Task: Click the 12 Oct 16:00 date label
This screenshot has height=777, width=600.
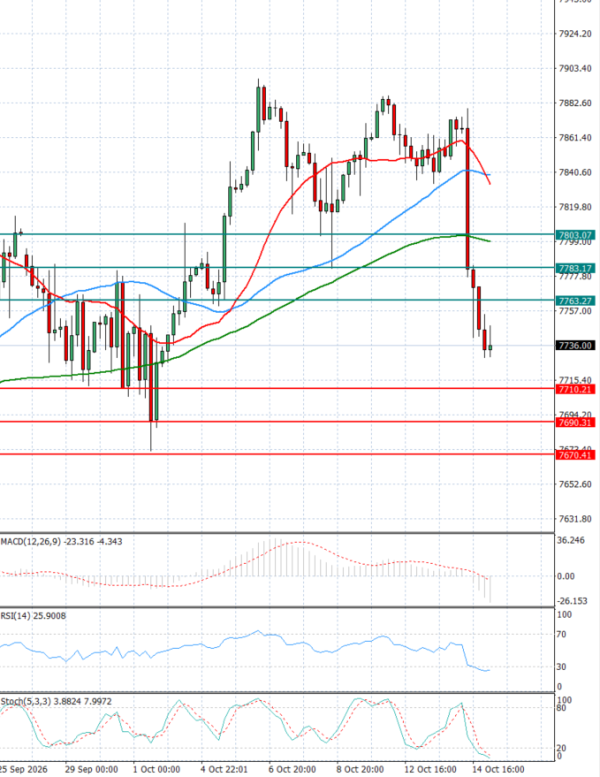Action: click(430, 770)
